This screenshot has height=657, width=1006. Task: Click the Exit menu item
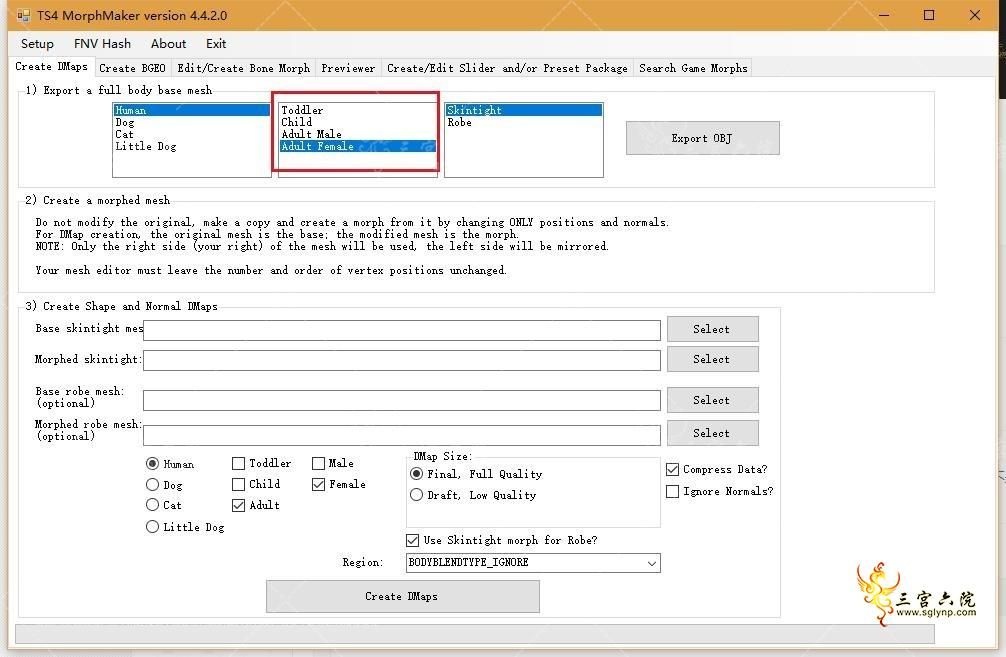(x=216, y=44)
